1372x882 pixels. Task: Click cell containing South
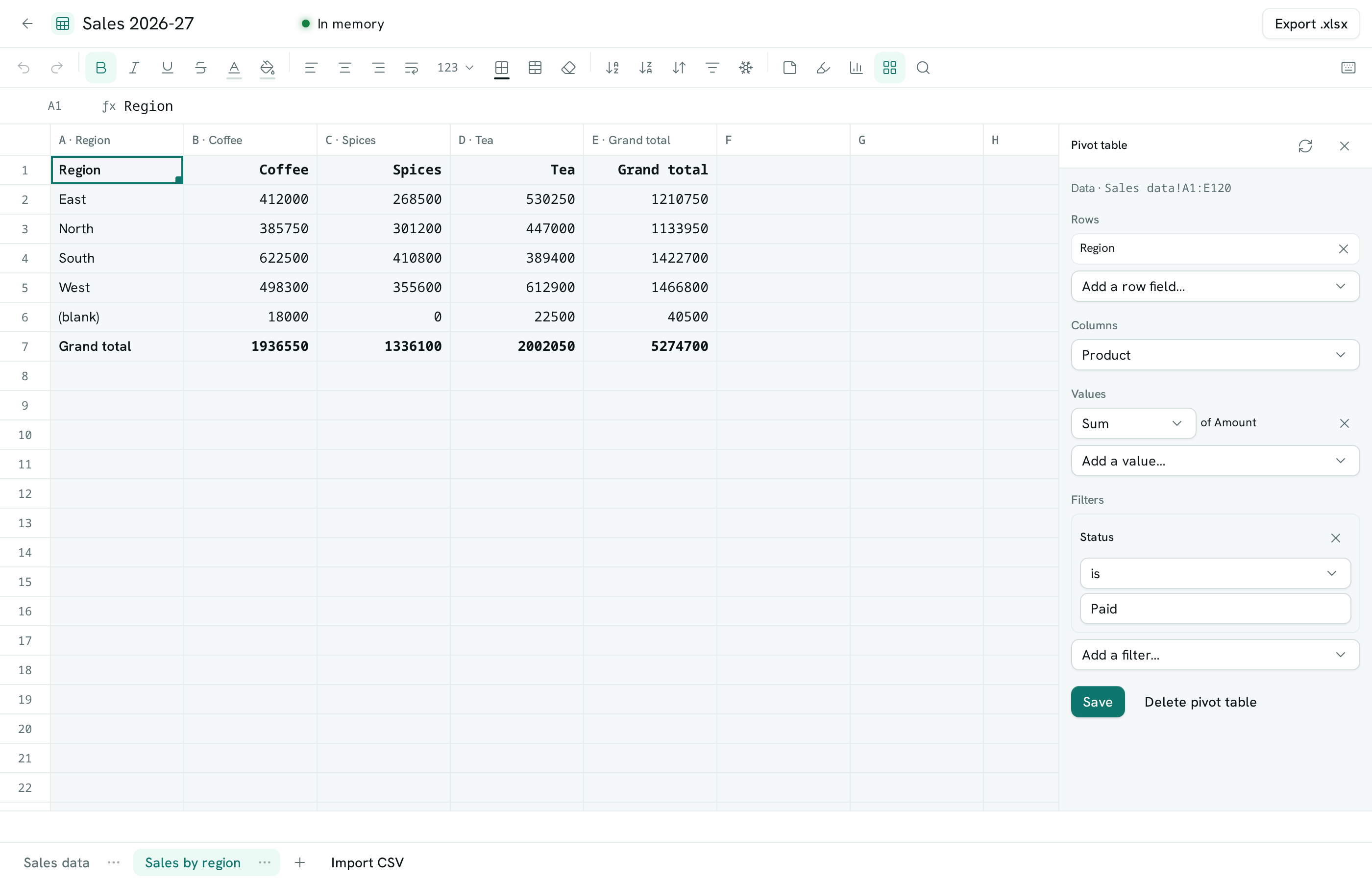[117, 258]
